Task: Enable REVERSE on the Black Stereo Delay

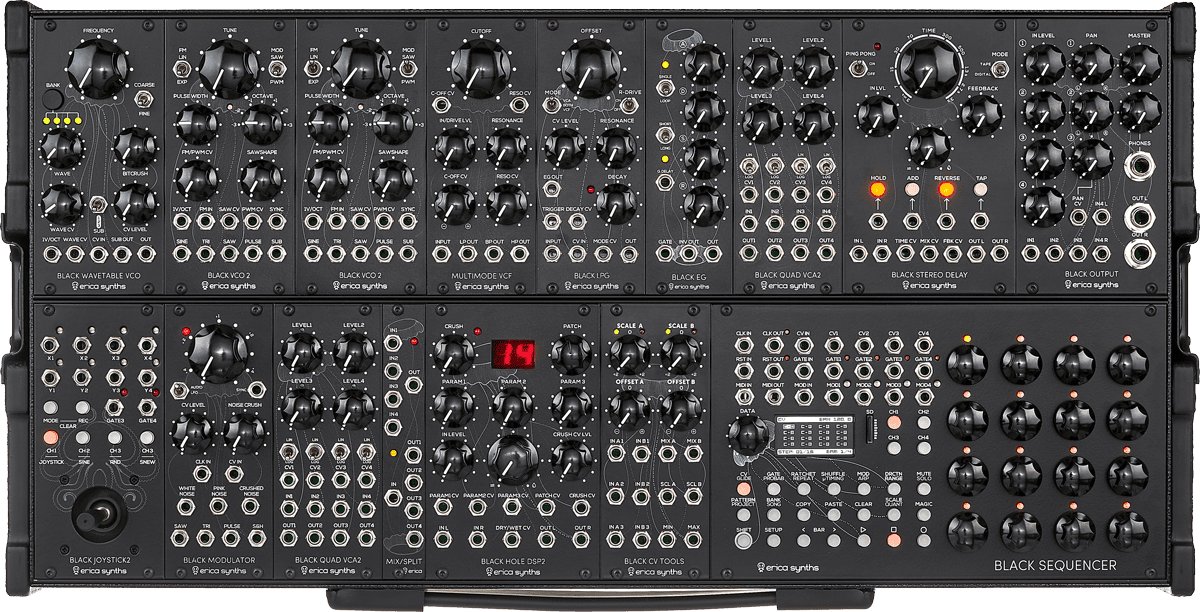Action: pos(946,189)
